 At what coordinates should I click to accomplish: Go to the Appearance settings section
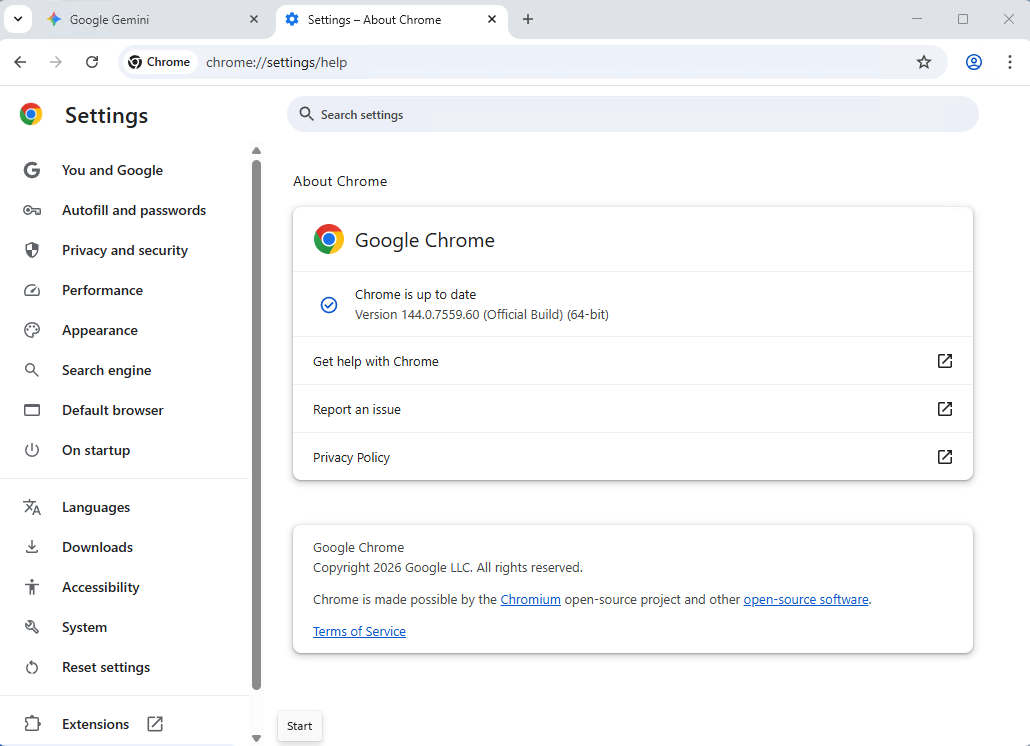(x=99, y=330)
